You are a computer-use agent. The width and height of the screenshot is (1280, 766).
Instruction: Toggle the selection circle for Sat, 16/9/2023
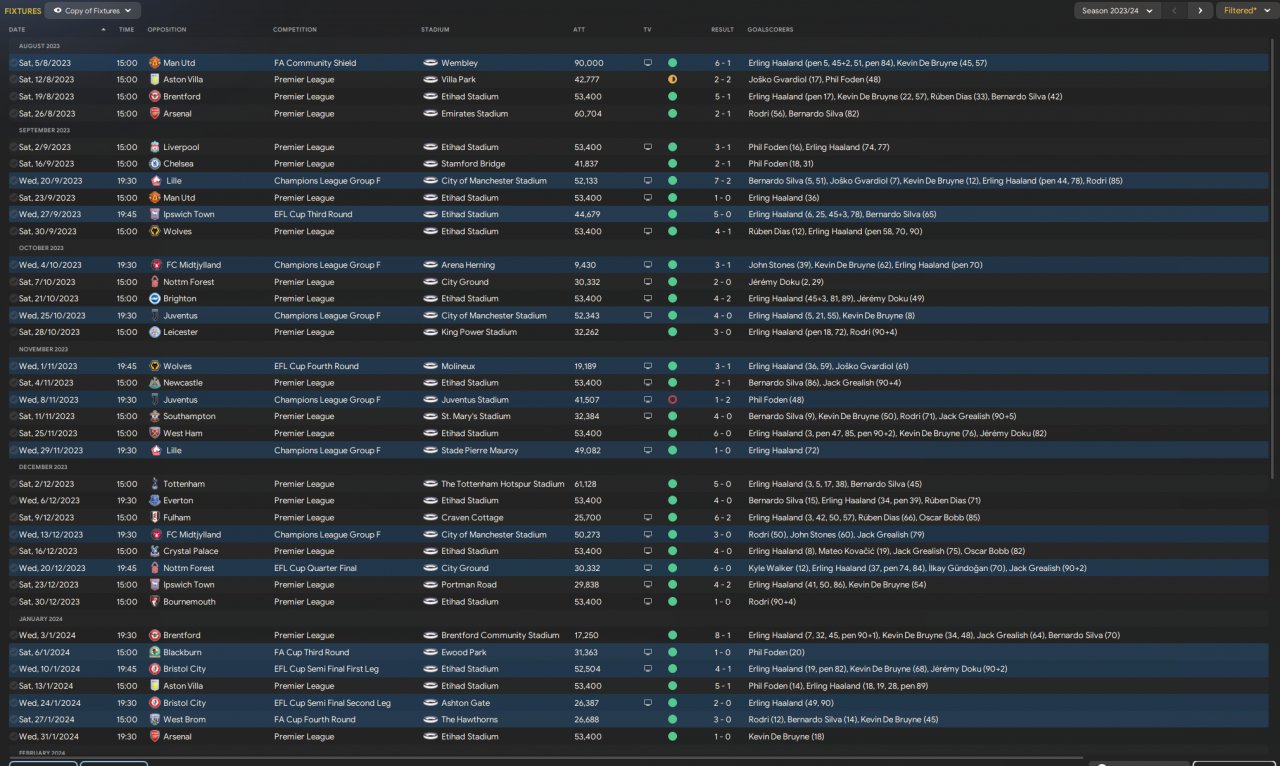tap(13, 164)
